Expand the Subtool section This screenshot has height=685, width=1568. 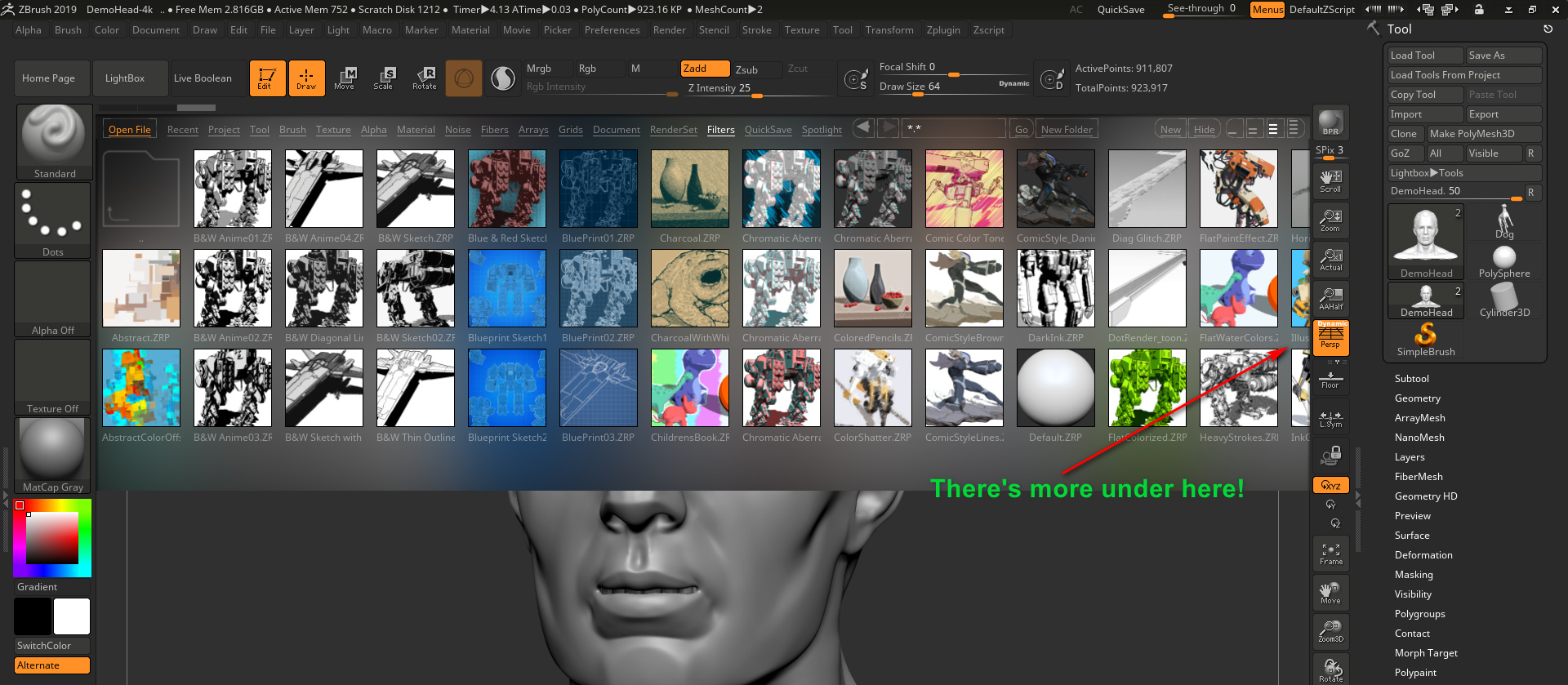(1411, 379)
